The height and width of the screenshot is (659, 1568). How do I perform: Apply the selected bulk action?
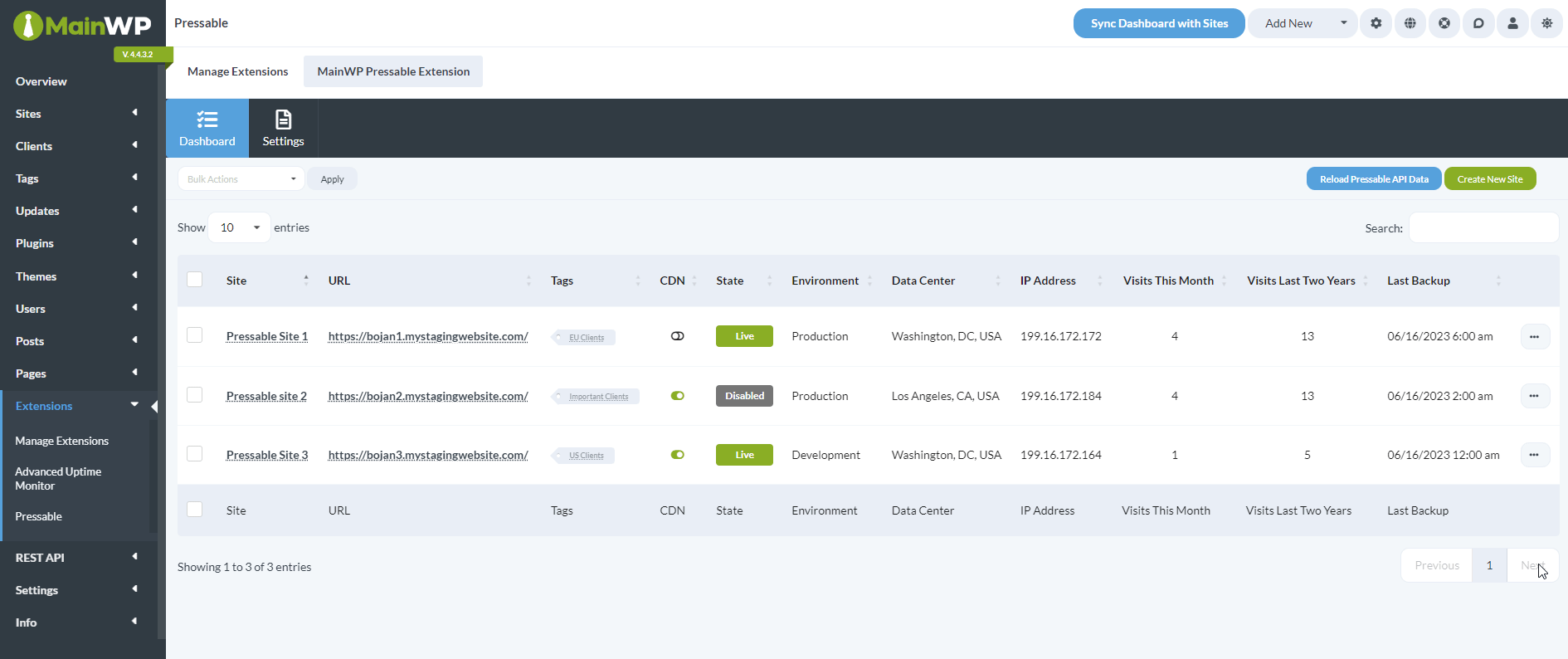[332, 178]
